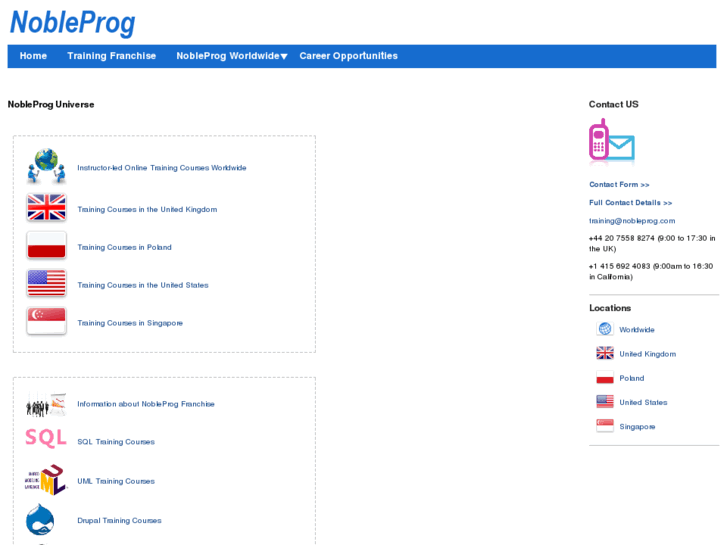Screen dimensions: 727x545
Task: Select United Kingdom in Locations list
Action: [x=647, y=354]
